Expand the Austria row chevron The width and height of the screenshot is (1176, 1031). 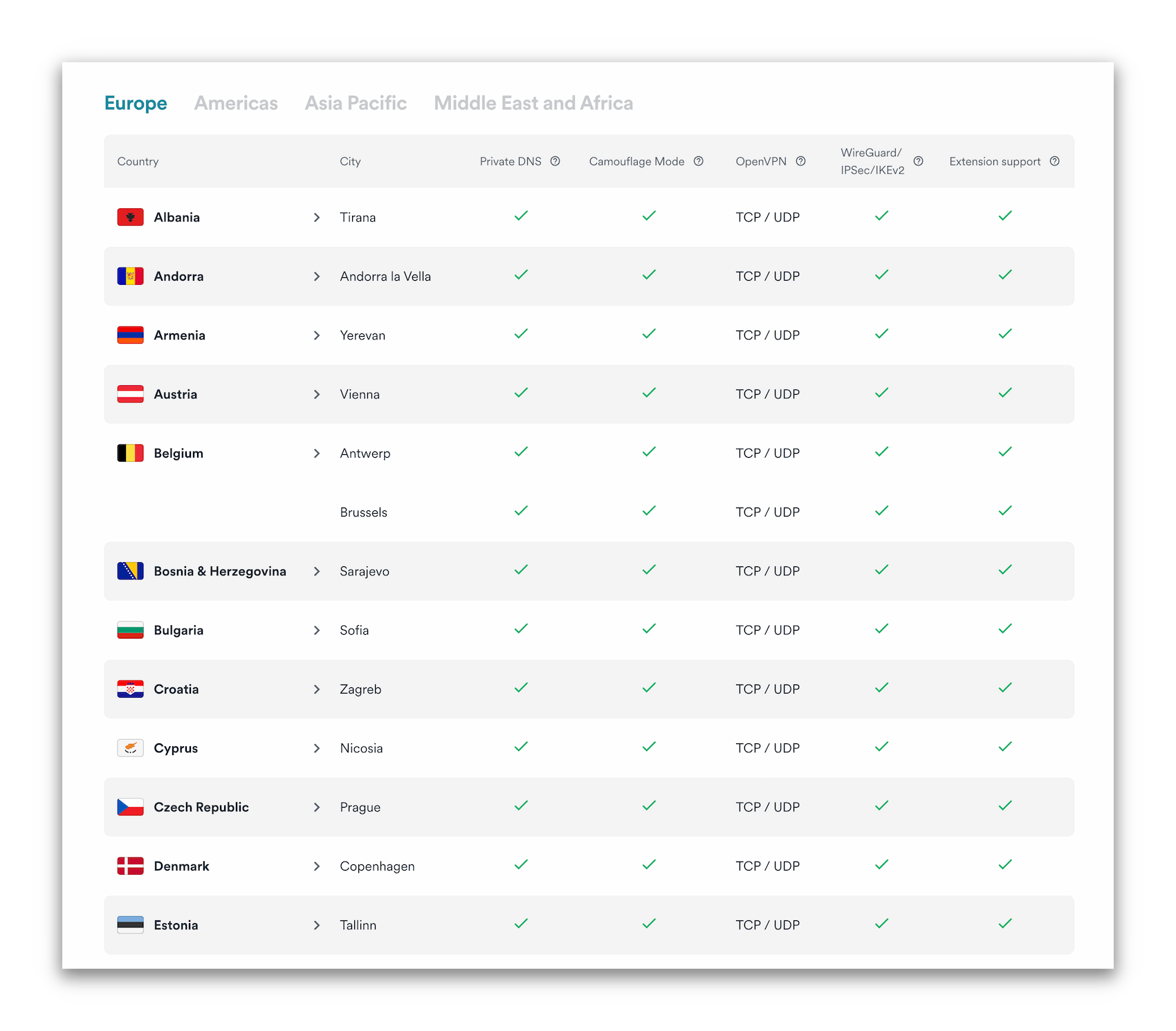pyautogui.click(x=317, y=394)
